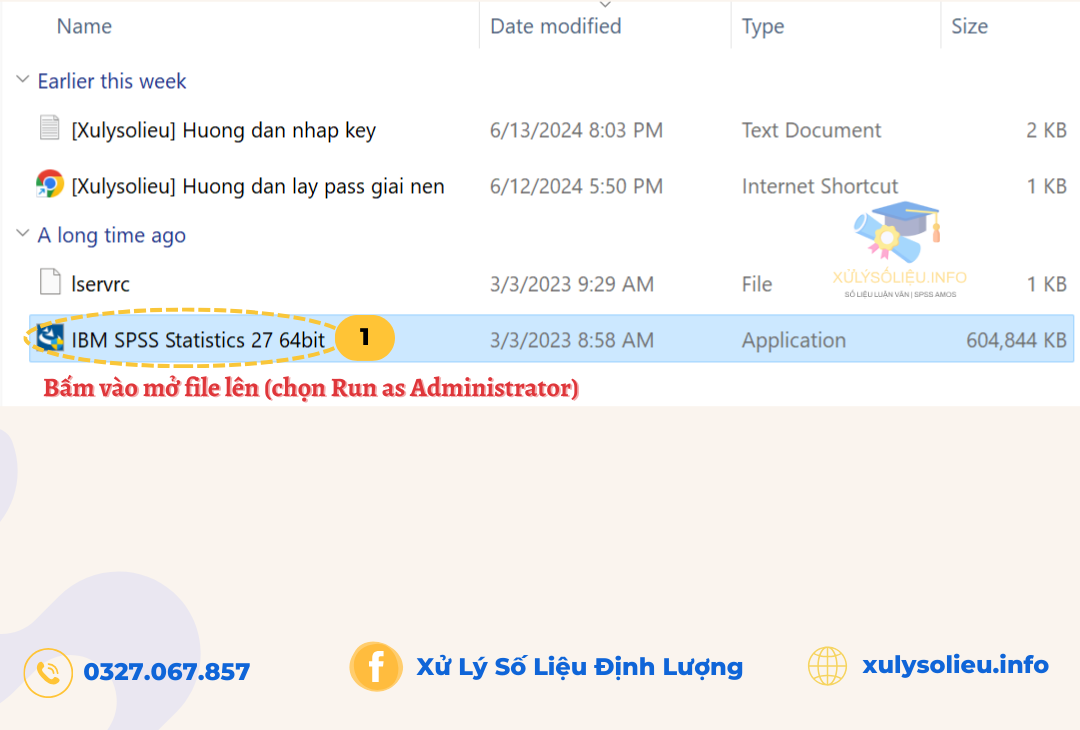Click the 604,844 KB size cell
This screenshot has height=730, width=1080.
(1016, 340)
